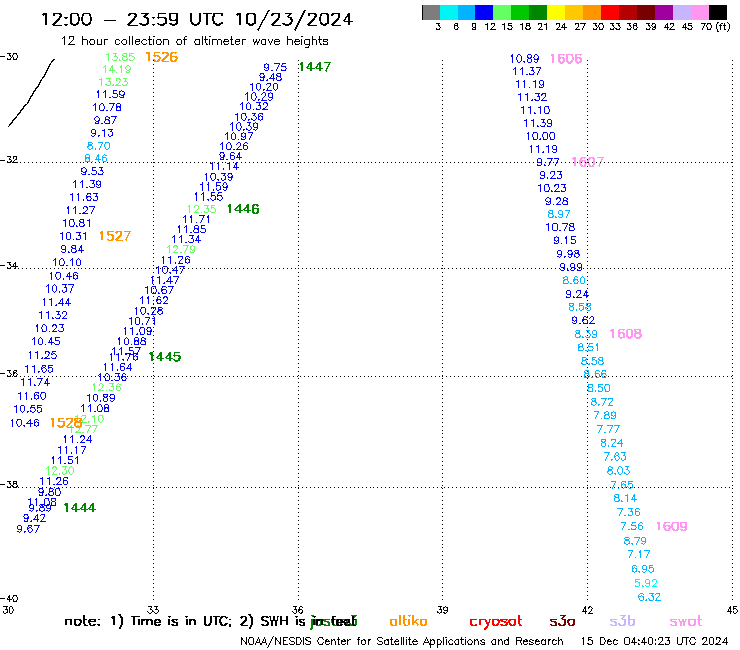Click the latitude axis label -34
740x650 pixels.
tap(9, 266)
